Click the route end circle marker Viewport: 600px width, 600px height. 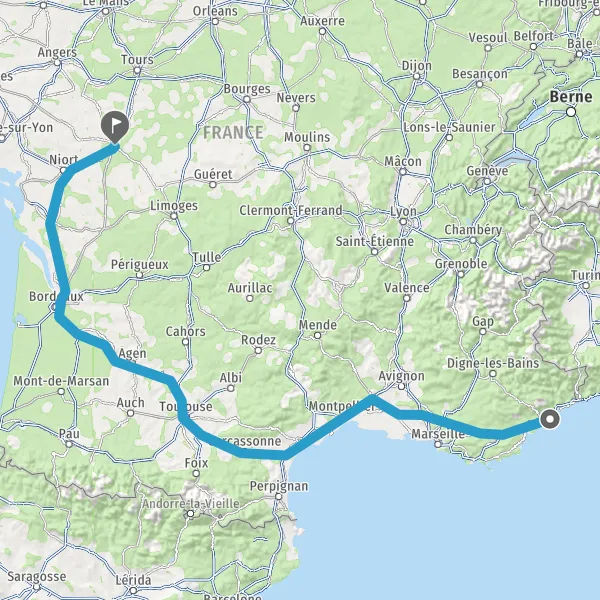[x=550, y=419]
